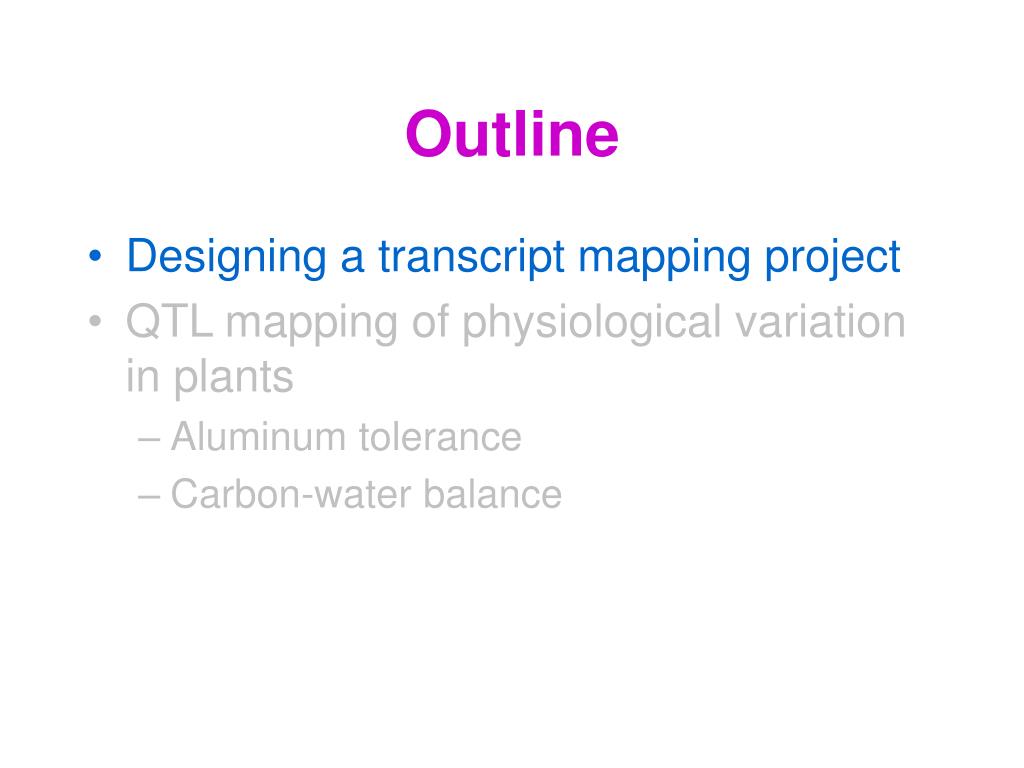Select the word physiological
The image size is (1024, 768).
click(592, 323)
